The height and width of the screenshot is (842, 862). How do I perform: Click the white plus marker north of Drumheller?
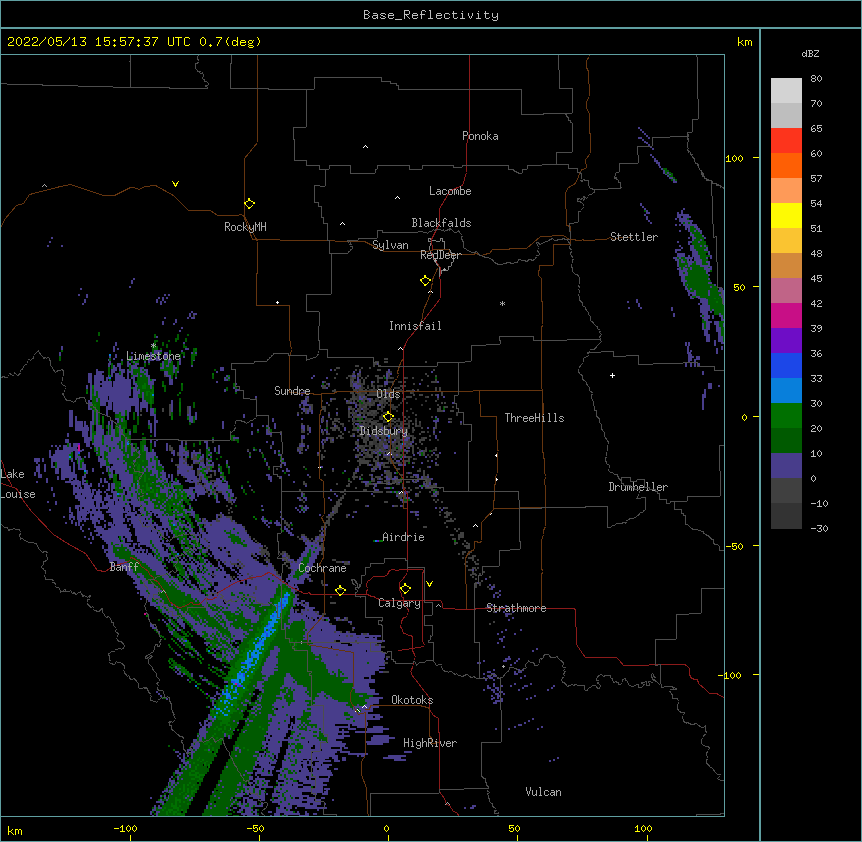click(x=612, y=375)
